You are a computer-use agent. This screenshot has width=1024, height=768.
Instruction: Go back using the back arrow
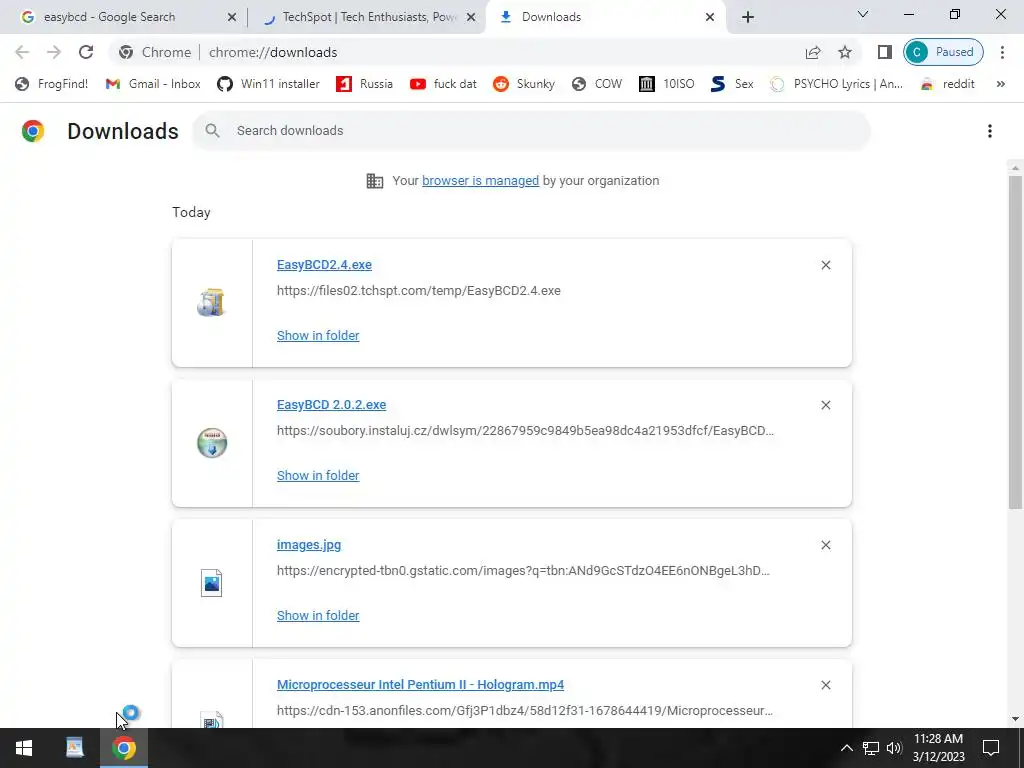(22, 52)
